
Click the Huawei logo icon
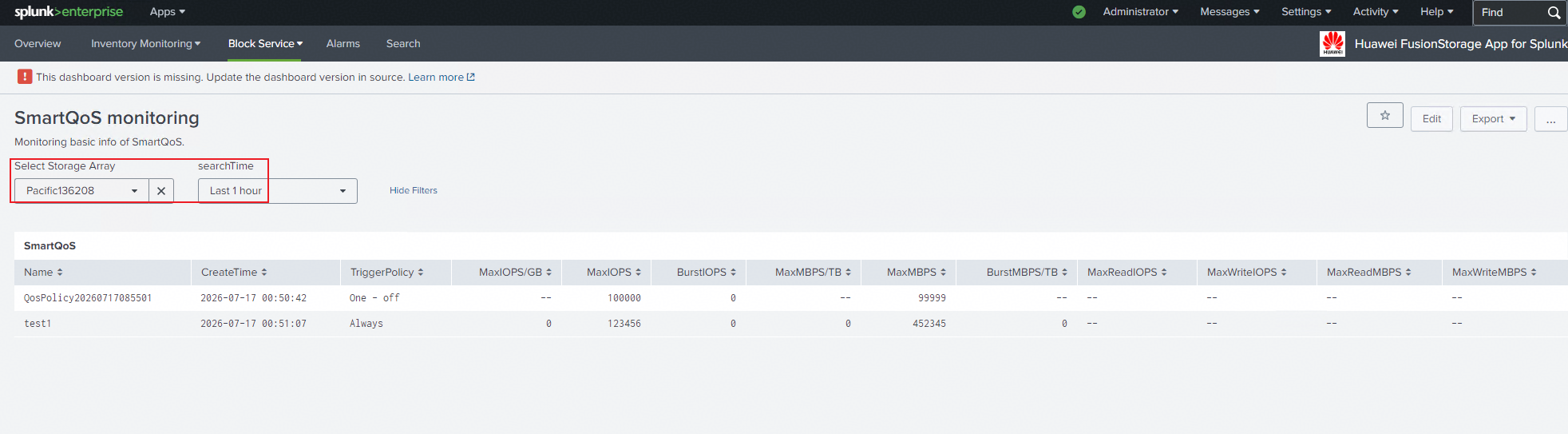point(1332,44)
